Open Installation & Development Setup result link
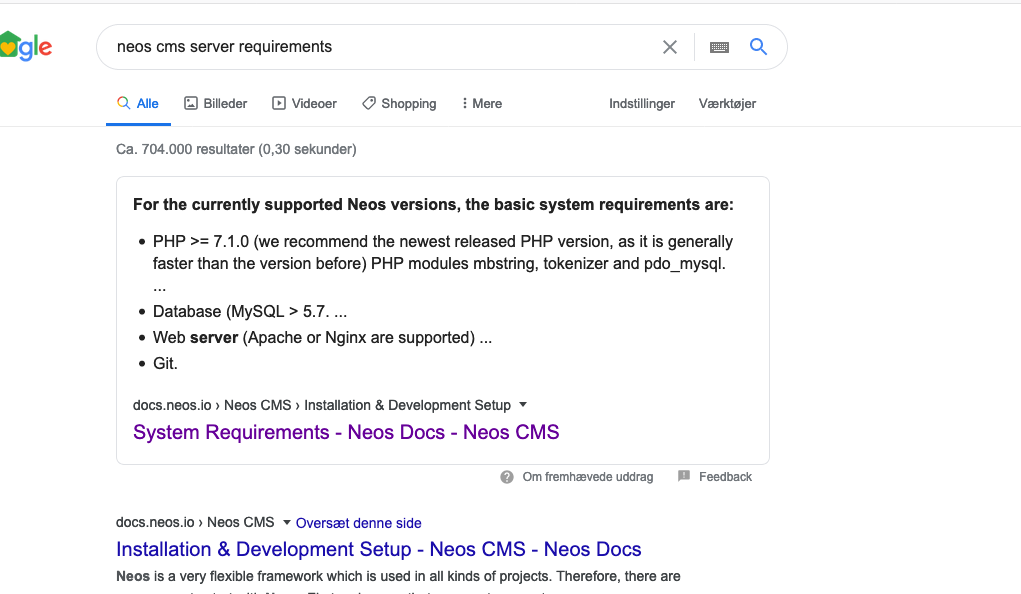Viewport: 1021px width, 594px height. (378, 549)
